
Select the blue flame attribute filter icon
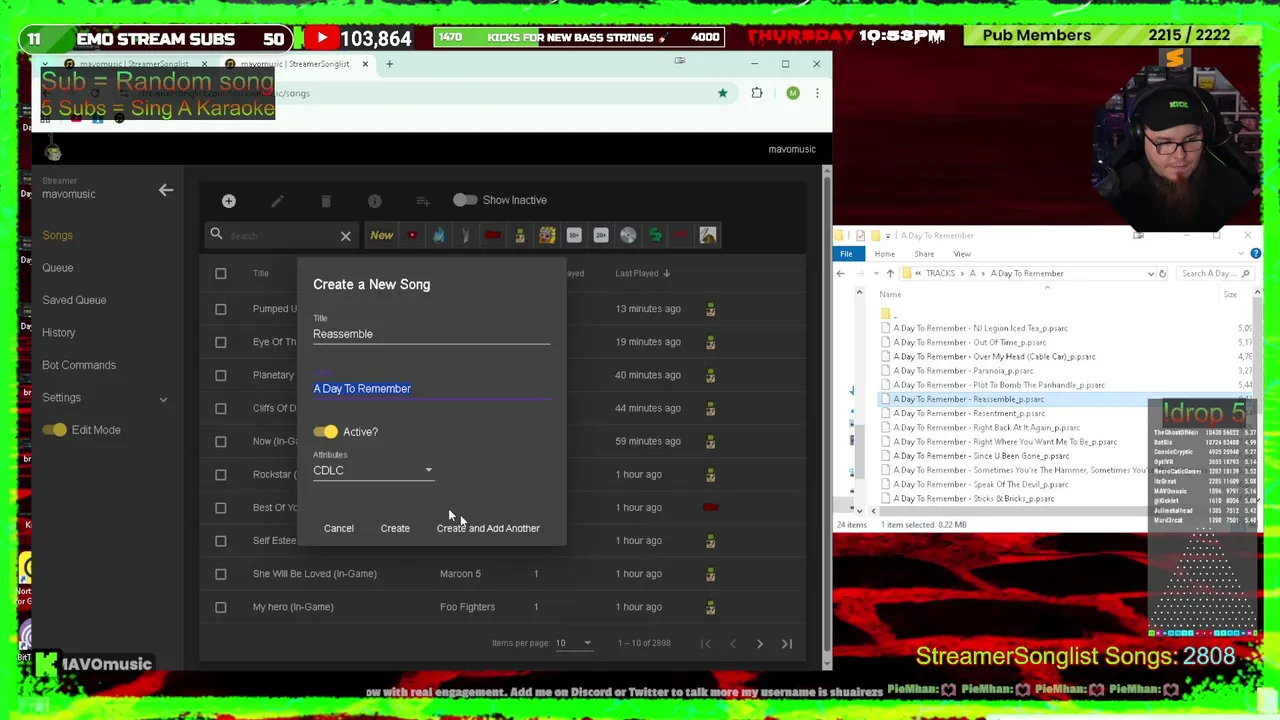coord(438,235)
